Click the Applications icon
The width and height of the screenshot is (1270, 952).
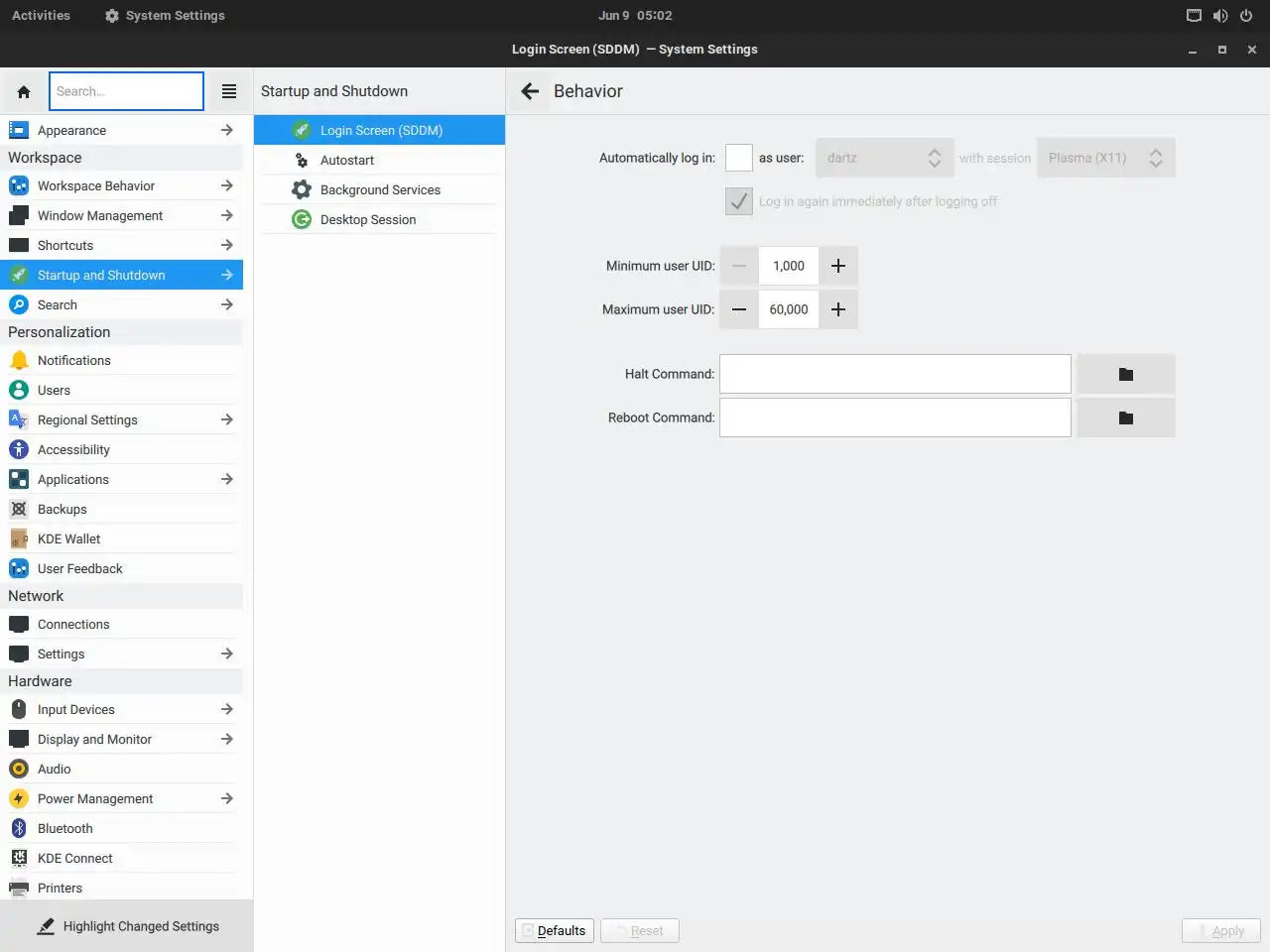point(19,479)
